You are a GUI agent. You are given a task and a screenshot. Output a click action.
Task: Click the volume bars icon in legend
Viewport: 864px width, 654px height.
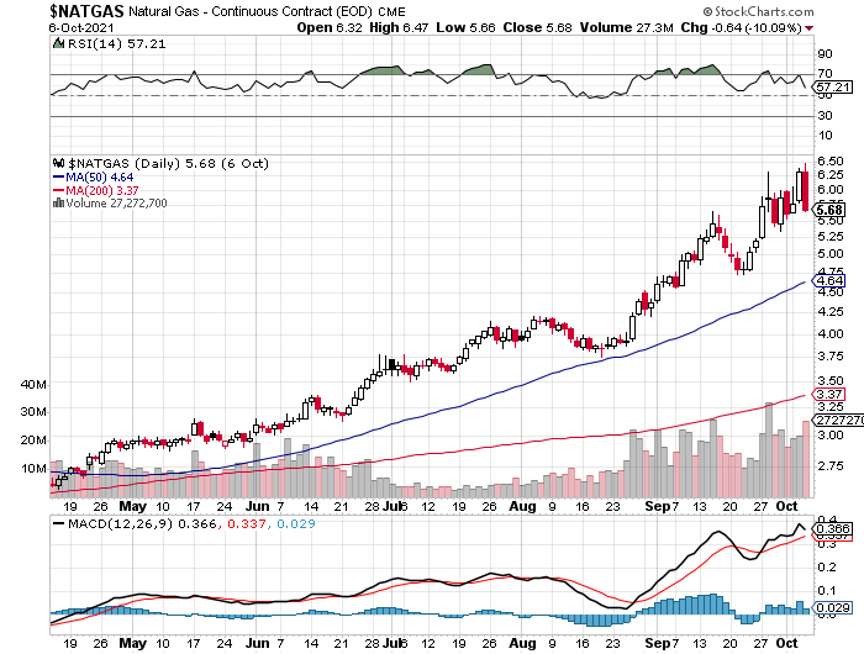pos(56,203)
